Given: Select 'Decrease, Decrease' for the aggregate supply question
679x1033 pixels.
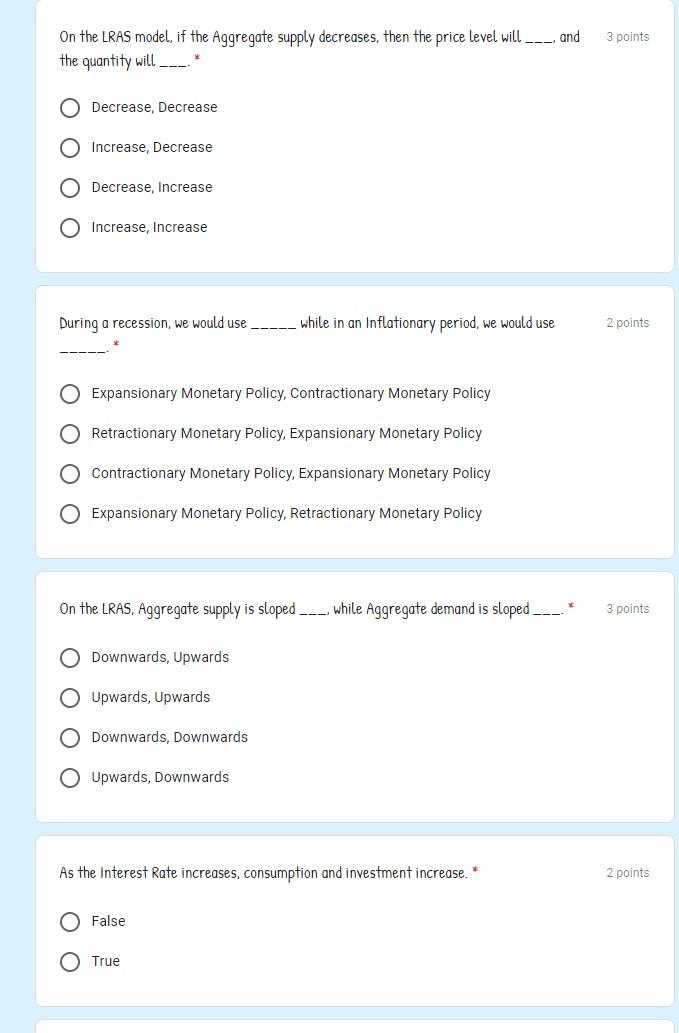Looking at the screenshot, I should 70,107.
